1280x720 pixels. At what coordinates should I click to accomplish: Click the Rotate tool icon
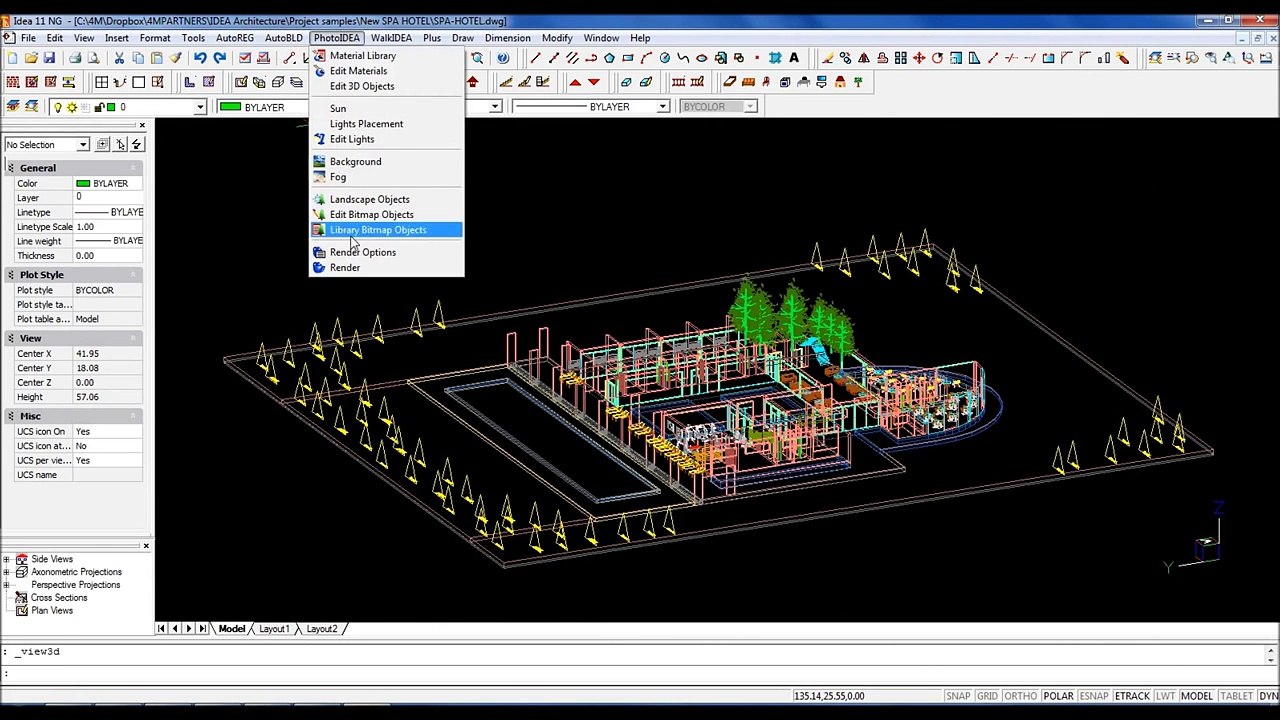tap(937, 58)
